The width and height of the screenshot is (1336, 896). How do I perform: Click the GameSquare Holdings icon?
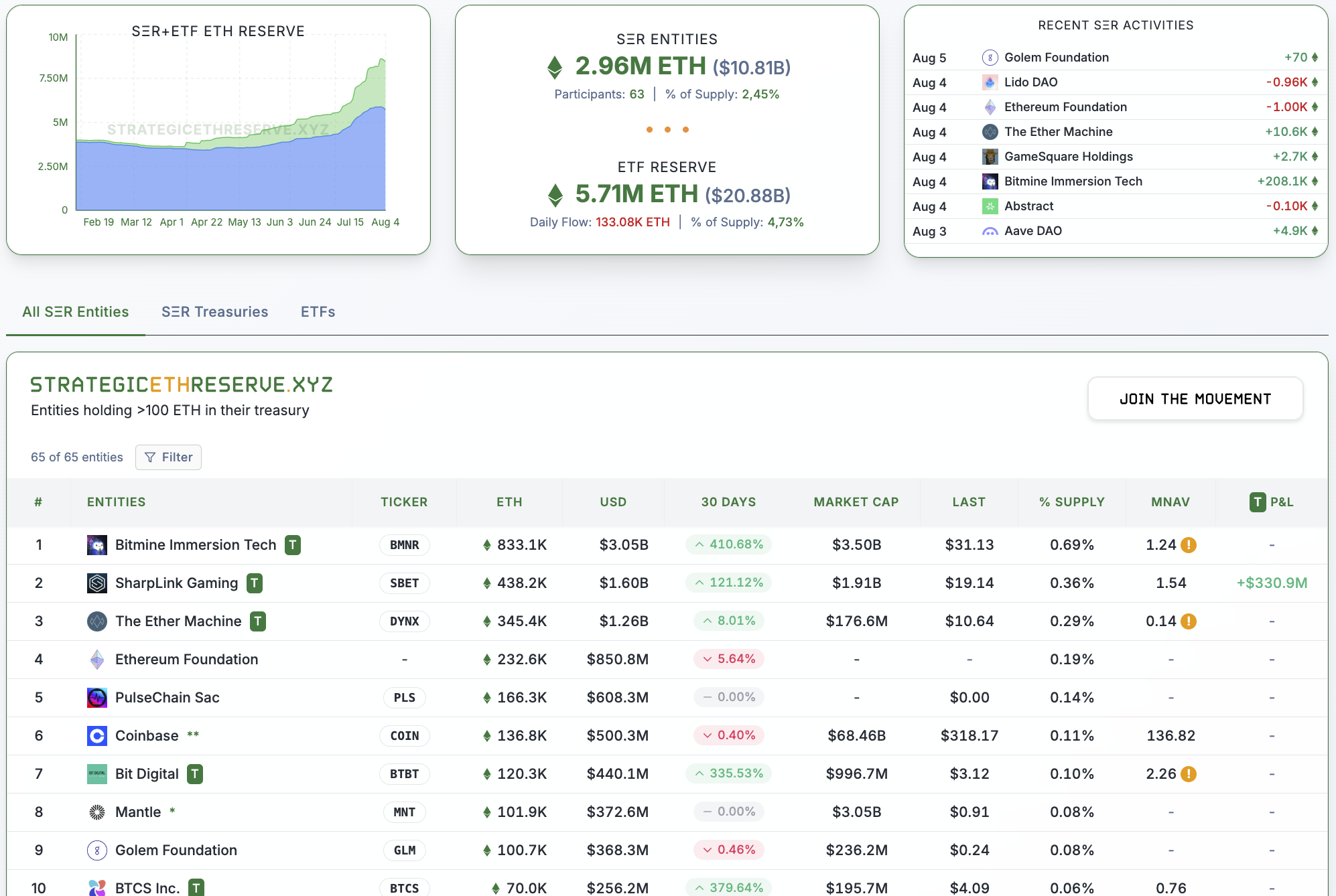coord(990,157)
